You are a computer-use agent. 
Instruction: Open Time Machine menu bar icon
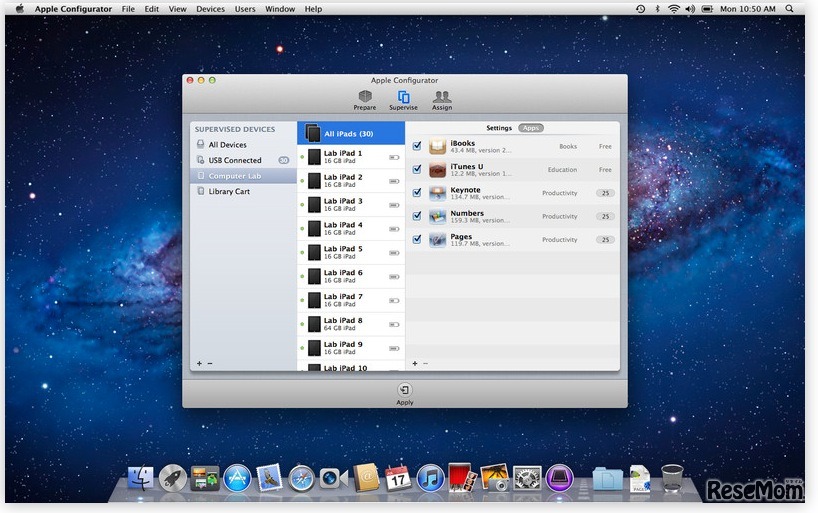(640, 8)
